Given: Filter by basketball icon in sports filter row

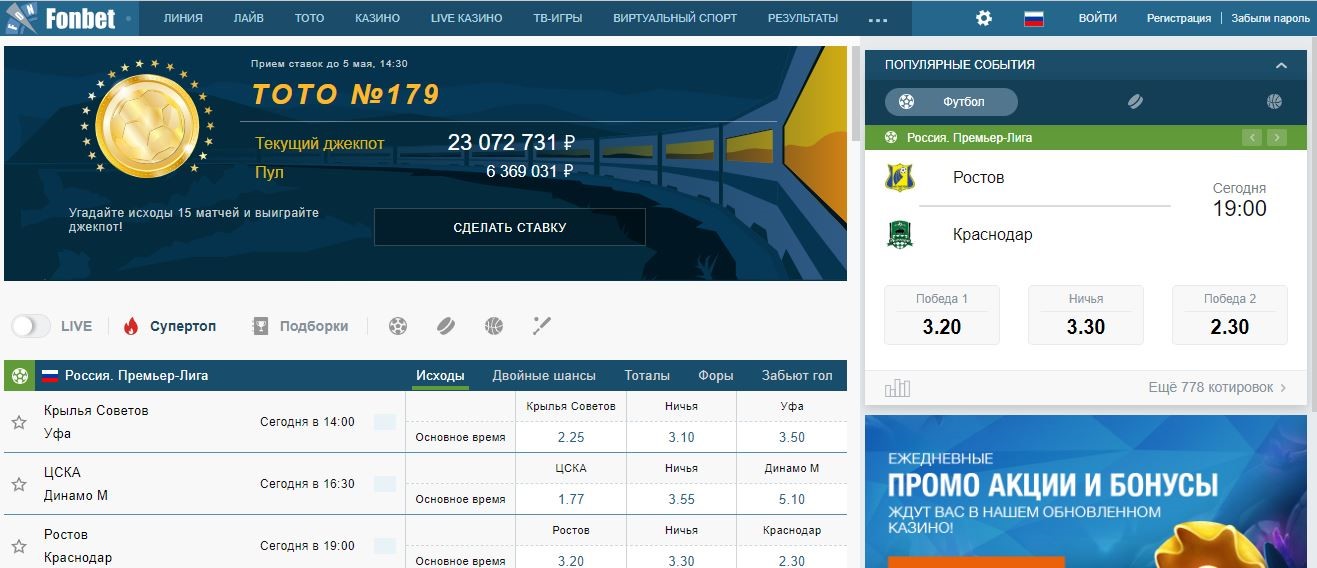Looking at the screenshot, I should (x=494, y=326).
